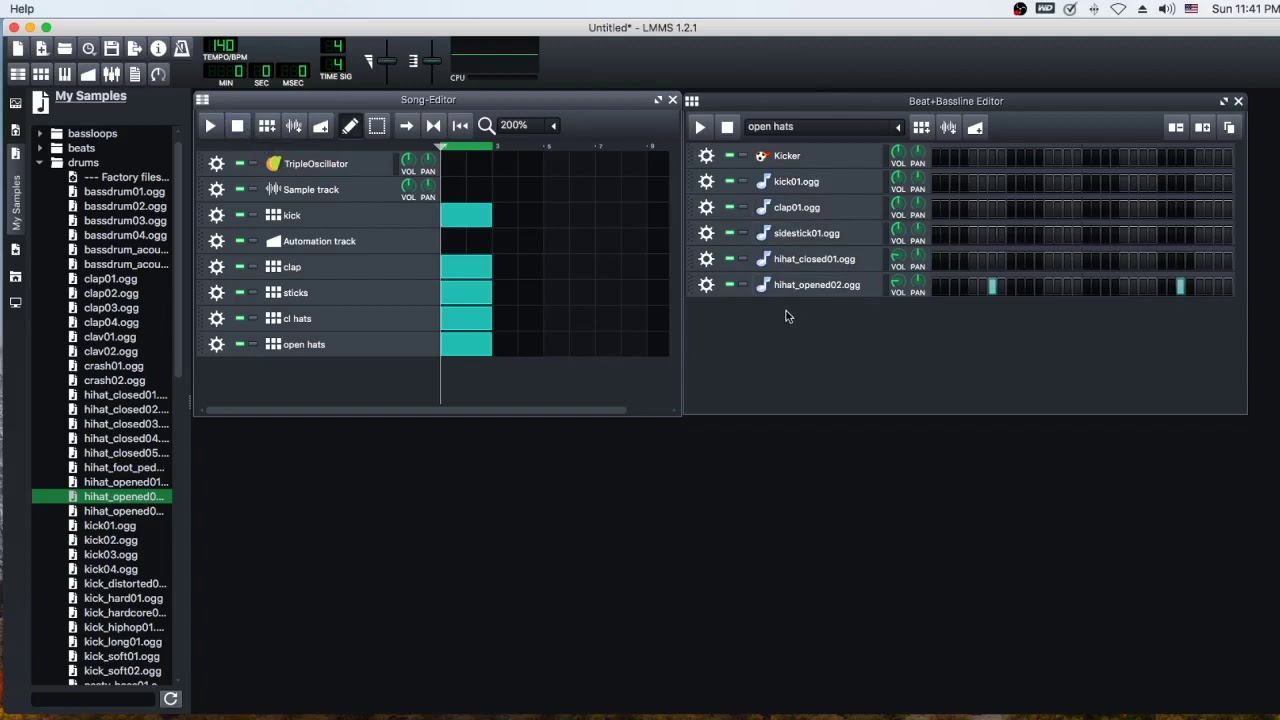Open the Help menu
This screenshot has width=1280, height=720.
pyautogui.click(x=22, y=9)
